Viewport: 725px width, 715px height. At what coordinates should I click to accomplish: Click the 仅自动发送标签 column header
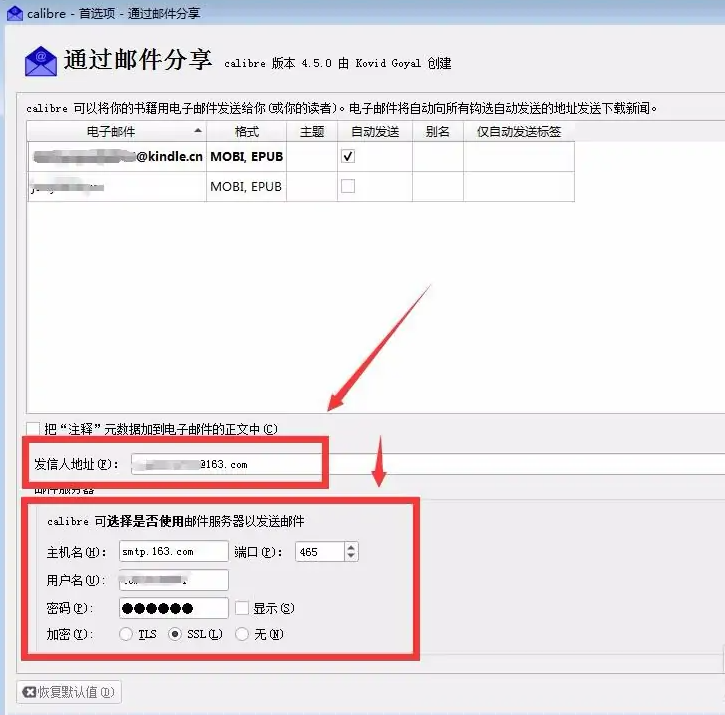click(519, 132)
